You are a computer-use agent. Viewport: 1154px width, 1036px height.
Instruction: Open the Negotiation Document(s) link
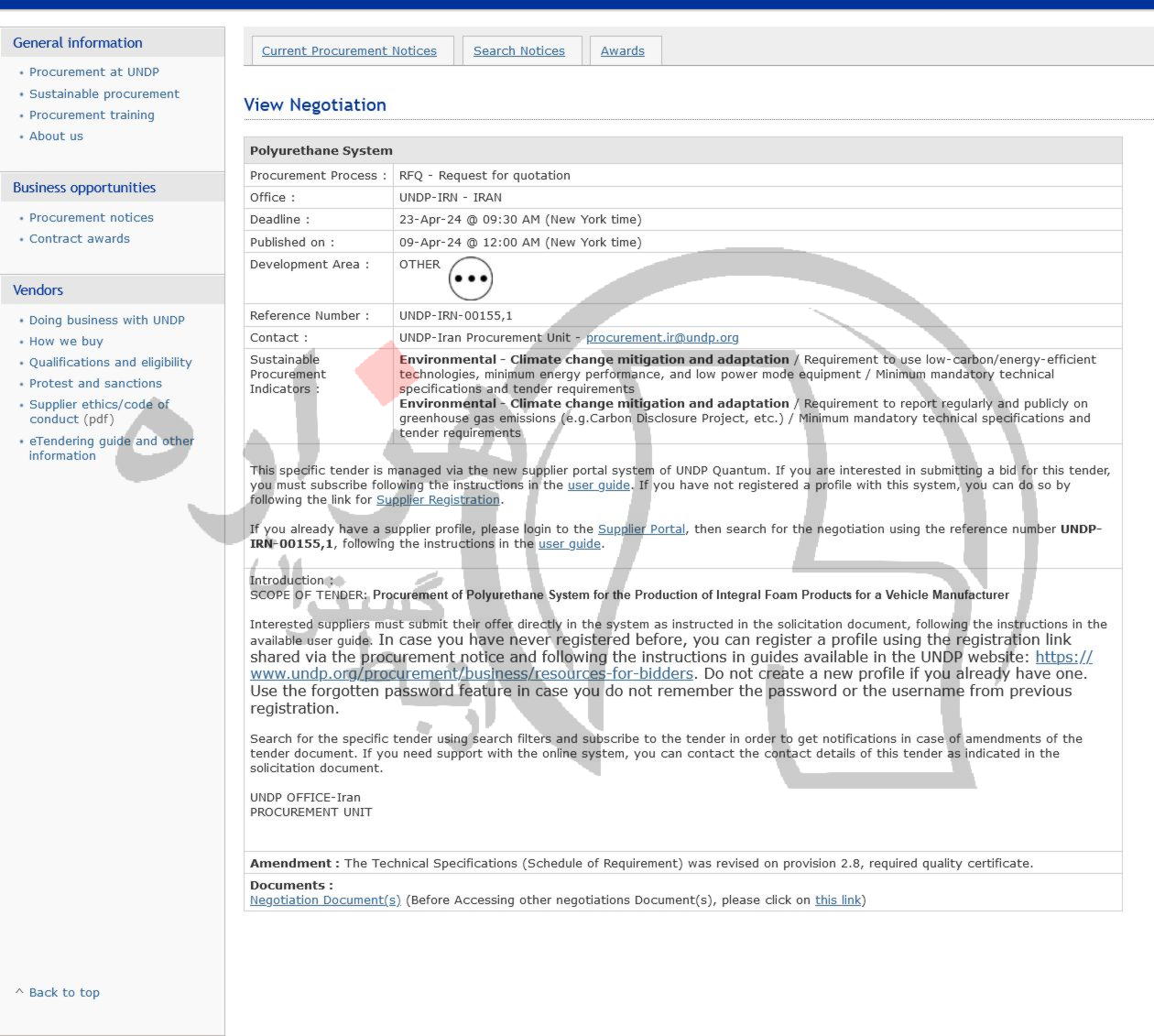tap(325, 900)
